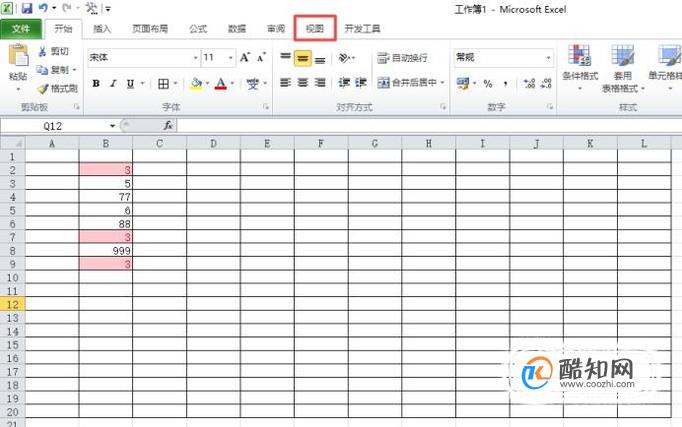Click 自动换行 wrap text button
Viewport: 682px width, 427px height.
click(x=402, y=57)
